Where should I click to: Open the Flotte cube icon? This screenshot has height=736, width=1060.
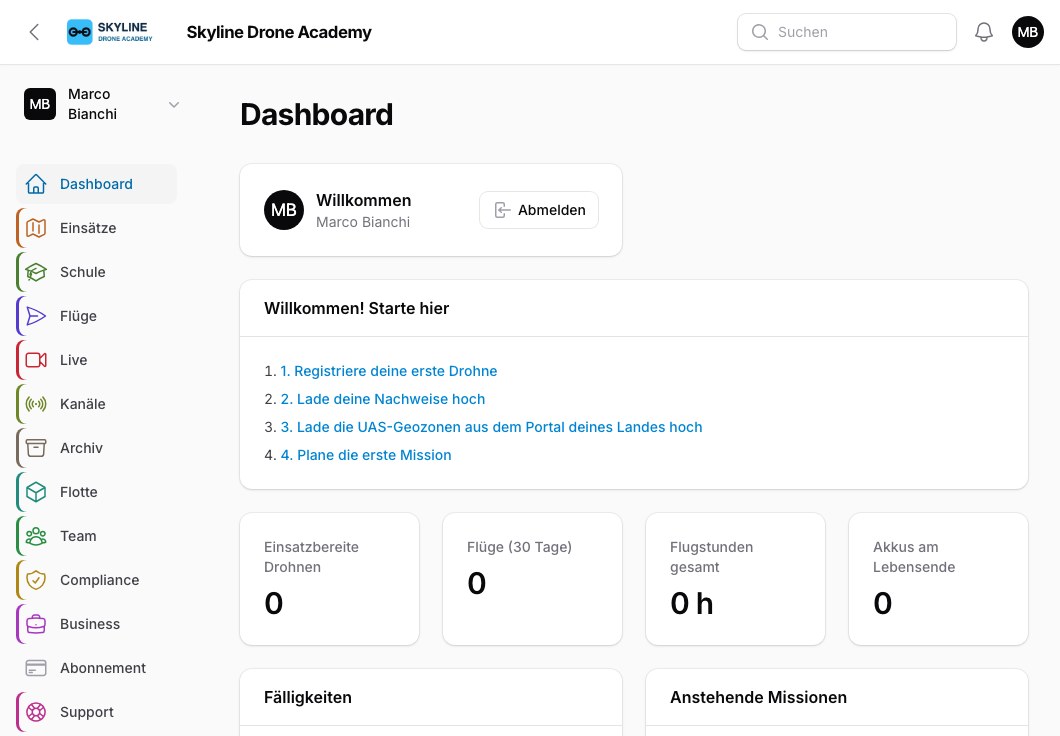tap(36, 492)
